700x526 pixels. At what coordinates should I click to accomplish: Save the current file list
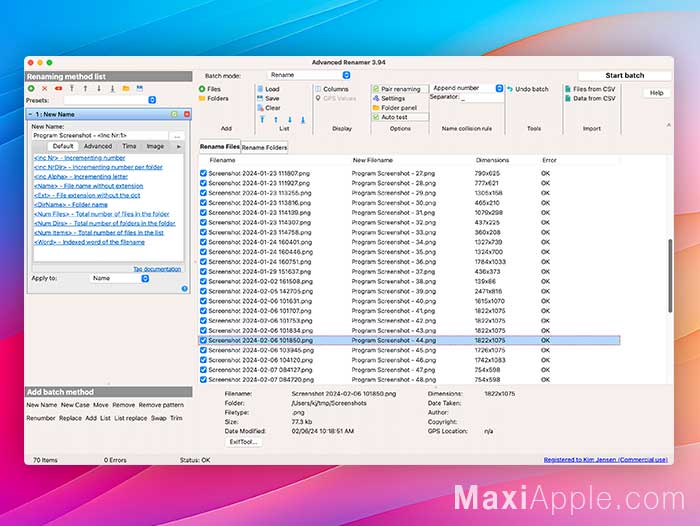(268, 98)
